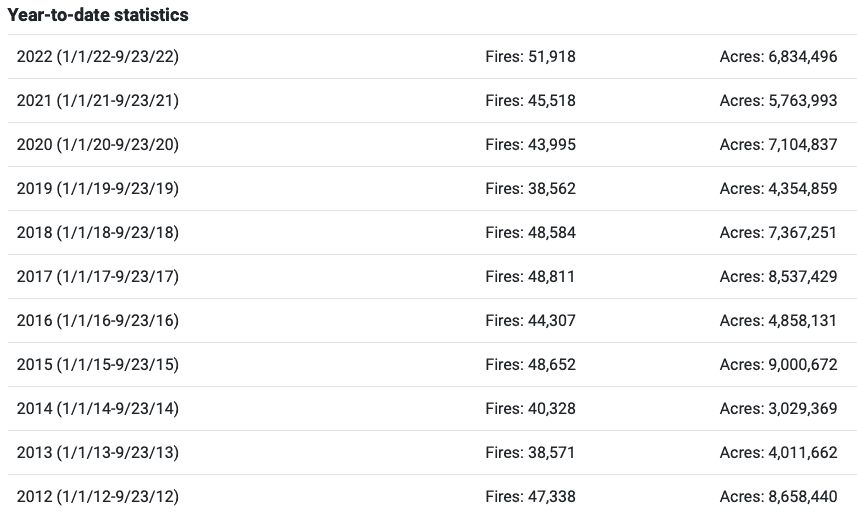Select the 2015 (1/1/15-9/23/15) row label
Image resolution: width=857 pixels, height=520 pixels.
point(98,365)
